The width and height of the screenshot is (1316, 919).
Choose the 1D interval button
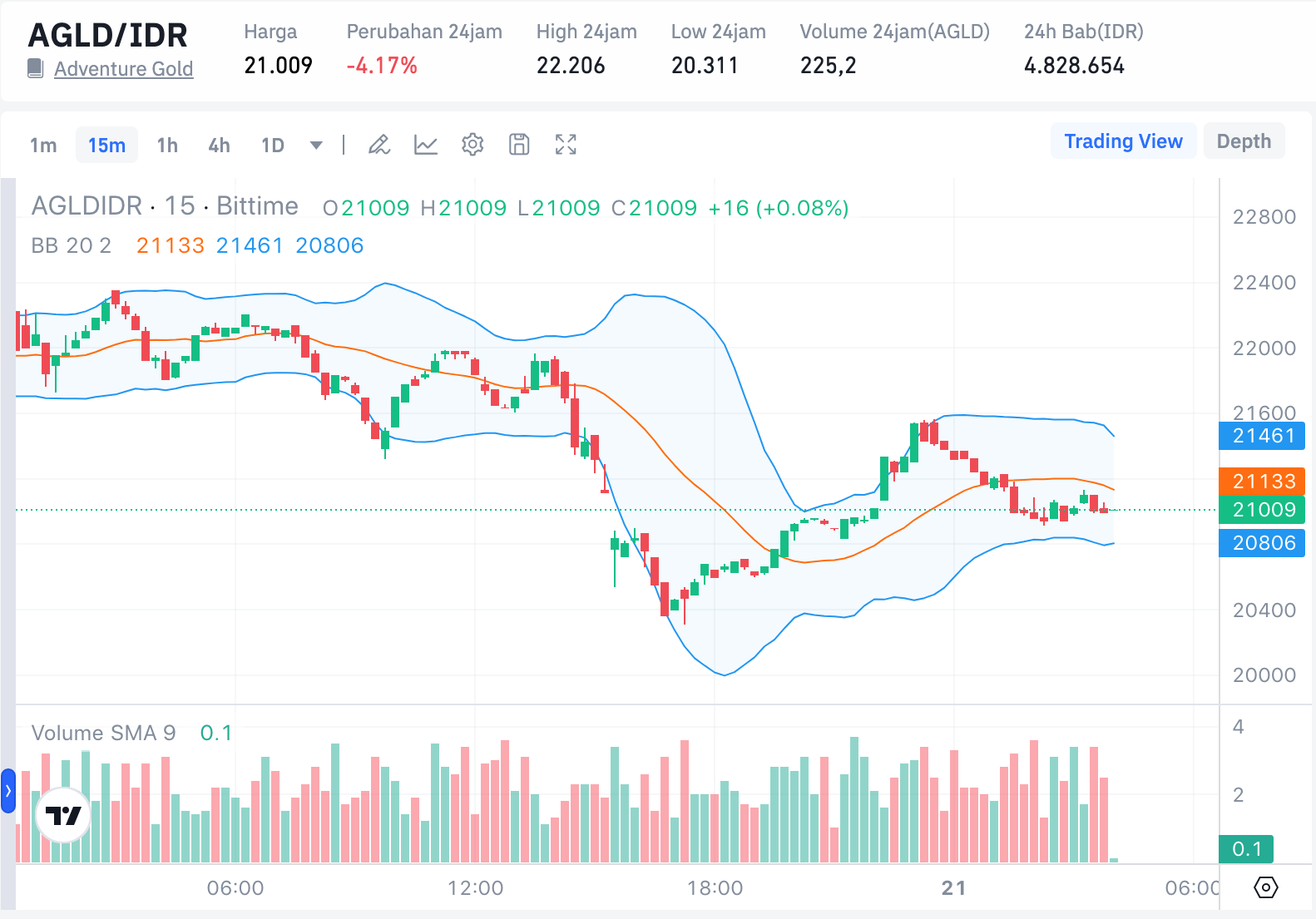273,146
